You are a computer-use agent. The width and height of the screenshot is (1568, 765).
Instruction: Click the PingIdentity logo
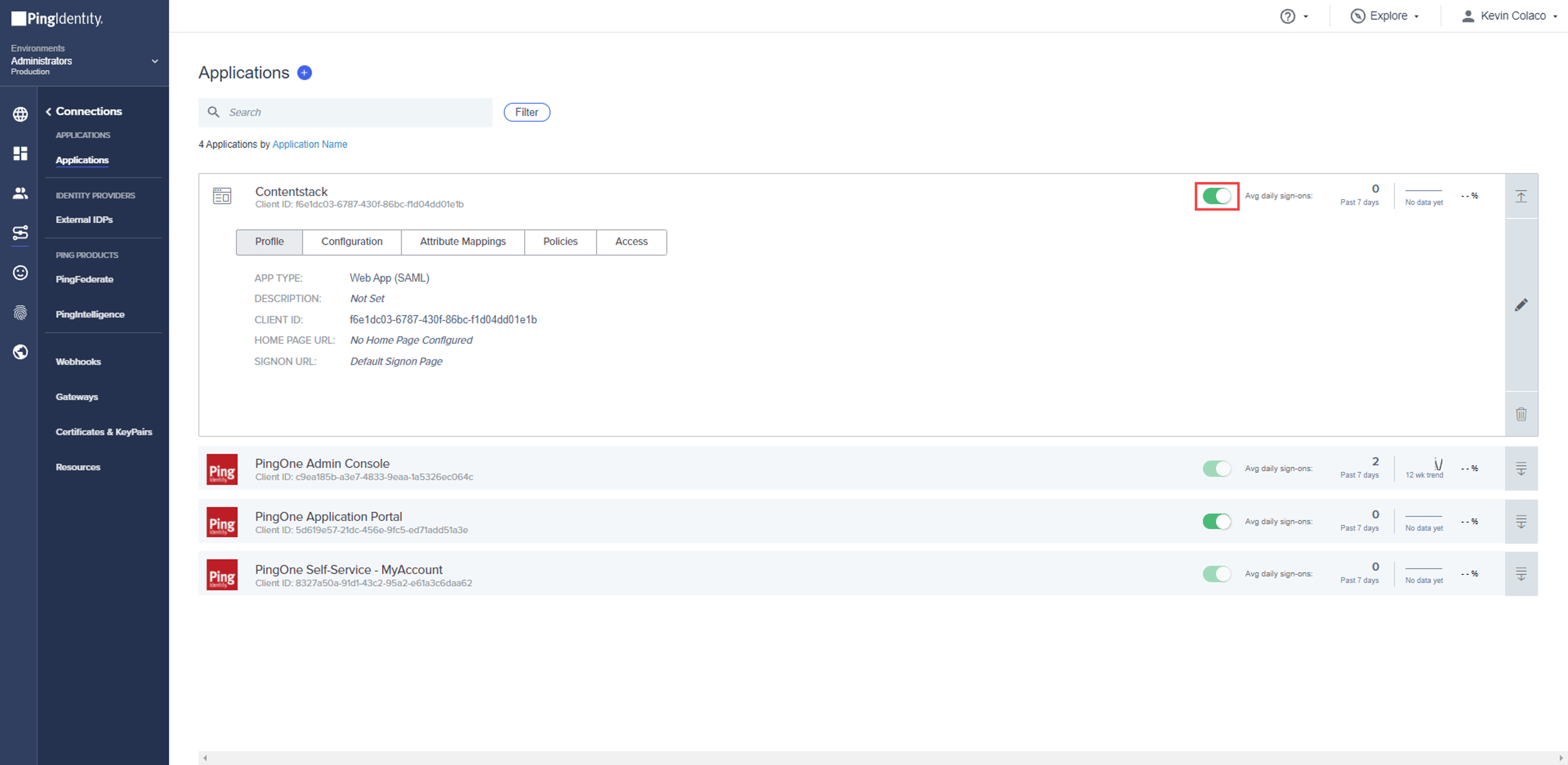coord(57,18)
